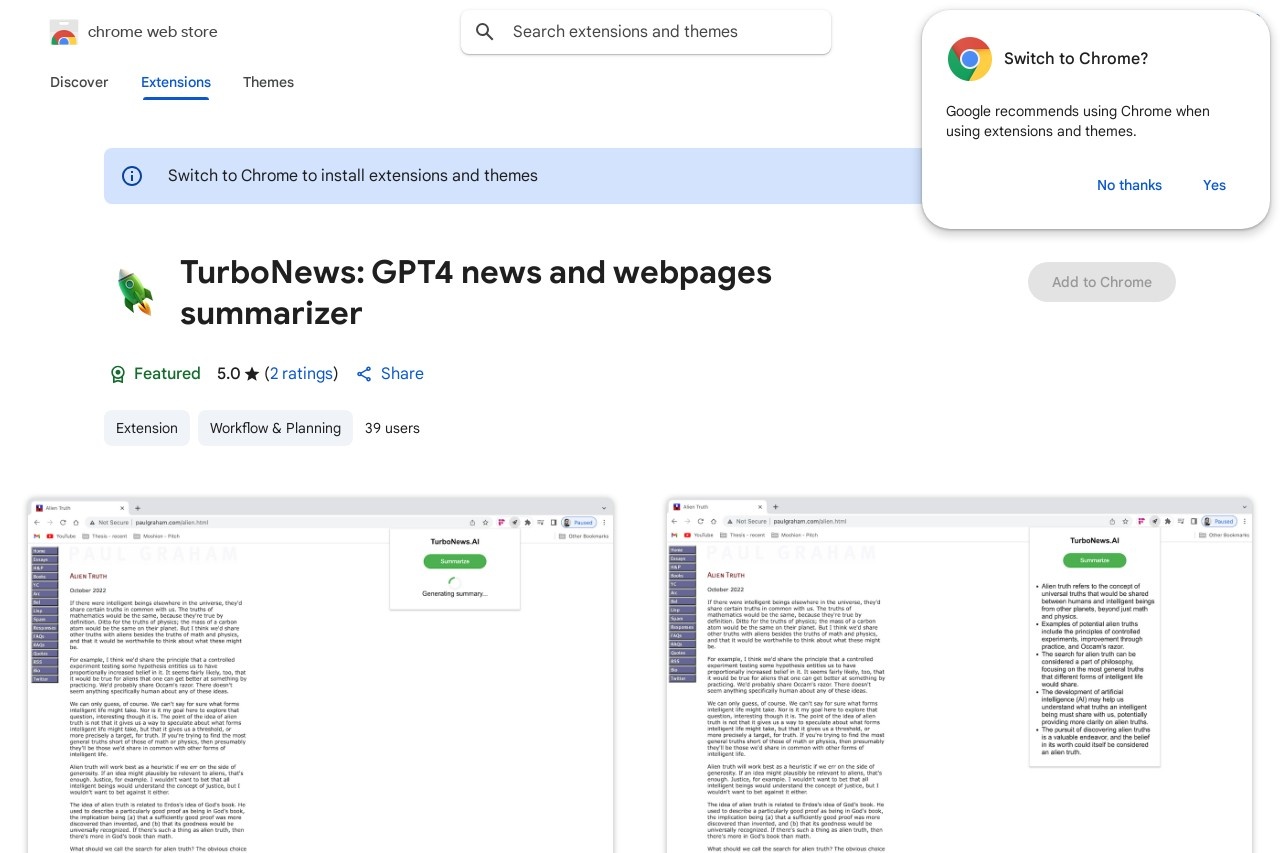Click the TurboNews extension title
Image resolution: width=1280 pixels, height=853 pixels.
[x=476, y=292]
